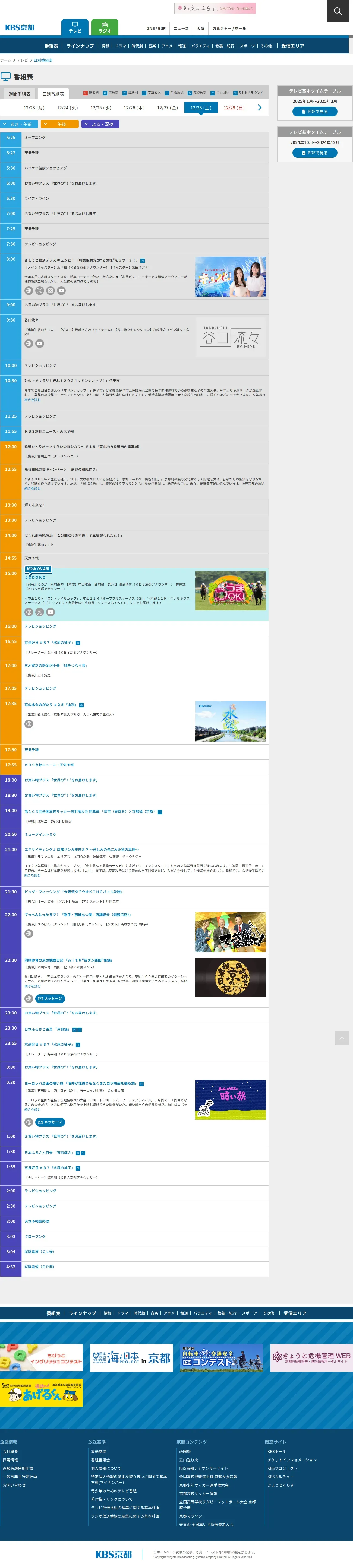Image resolution: width=353 pixels, height=1568 pixels.
Task: Open website icon for 京の水ものがたり
Action: point(29,724)
